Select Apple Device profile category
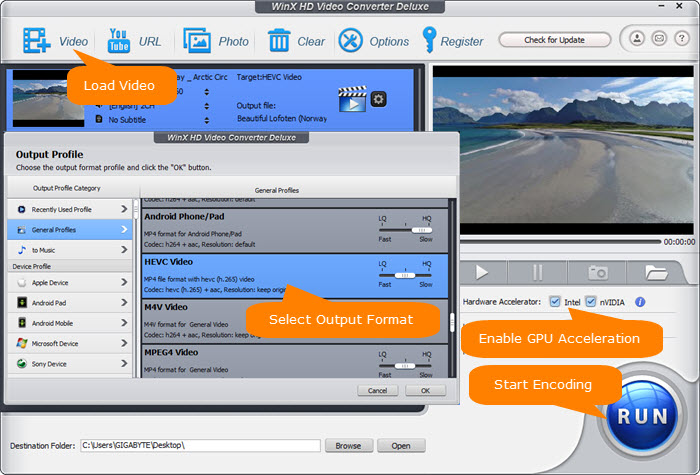The width and height of the screenshot is (700, 475). point(70,283)
